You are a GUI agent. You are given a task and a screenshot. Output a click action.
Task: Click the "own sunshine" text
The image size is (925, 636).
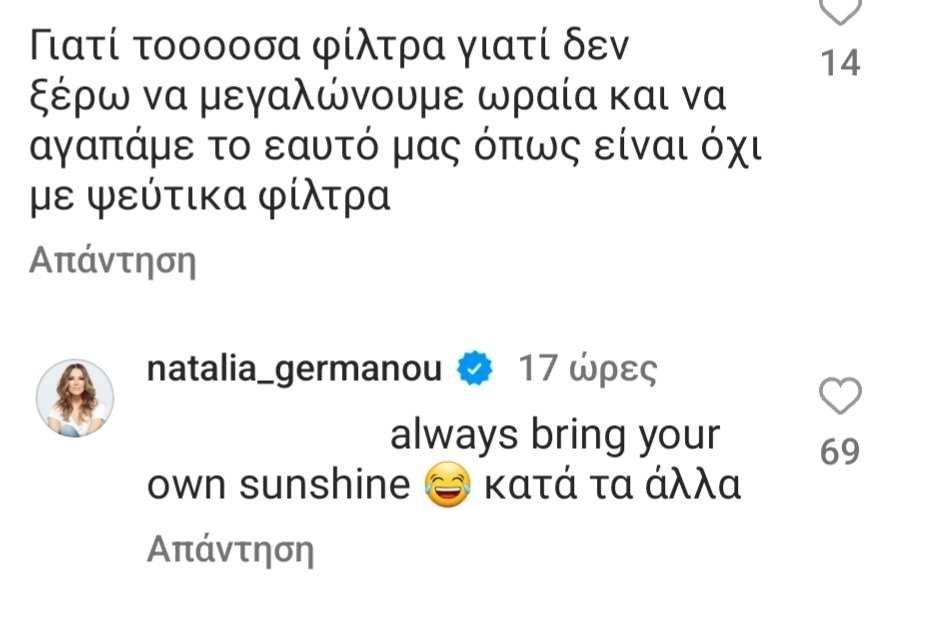279,486
